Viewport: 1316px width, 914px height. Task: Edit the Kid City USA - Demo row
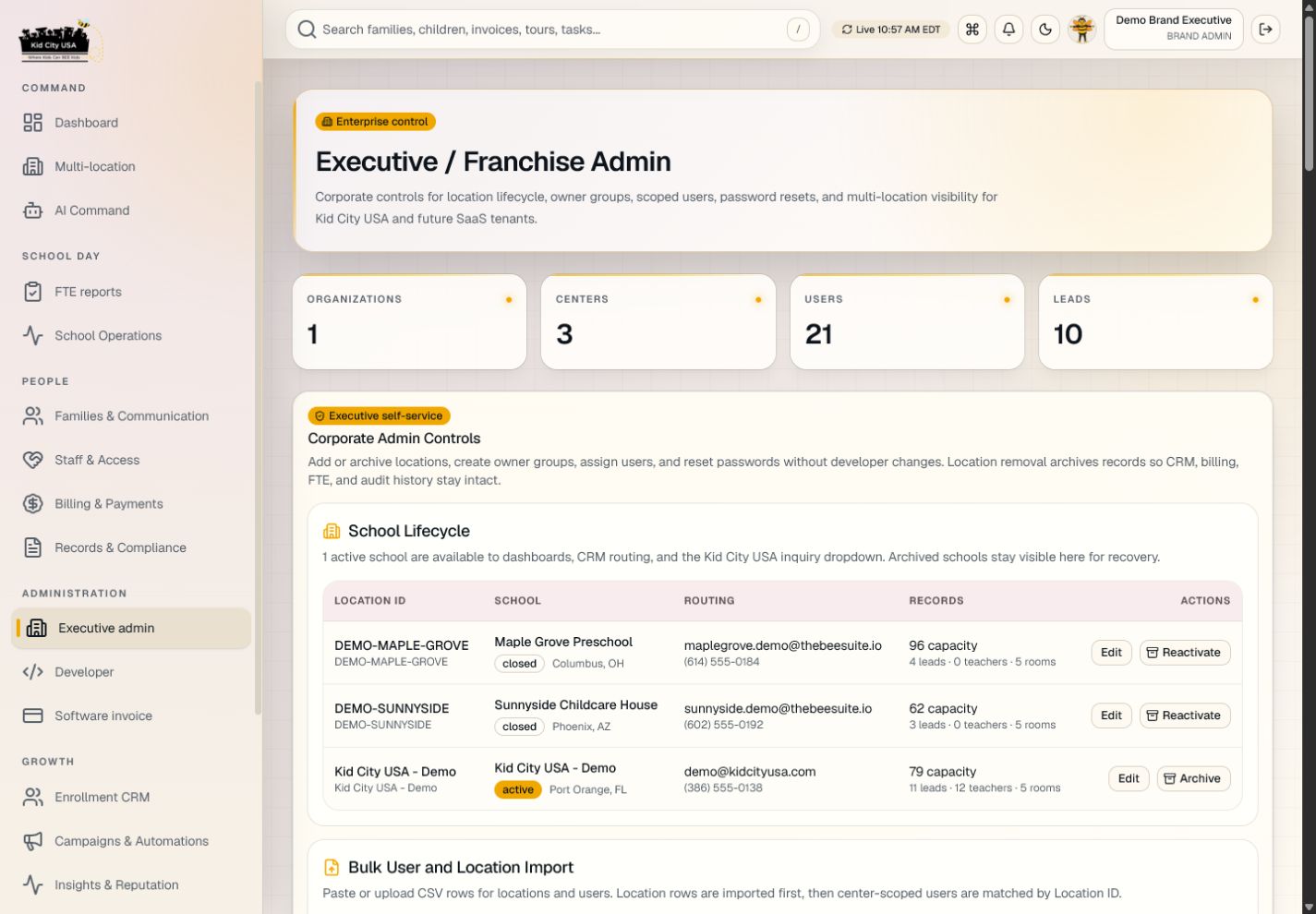1129,778
